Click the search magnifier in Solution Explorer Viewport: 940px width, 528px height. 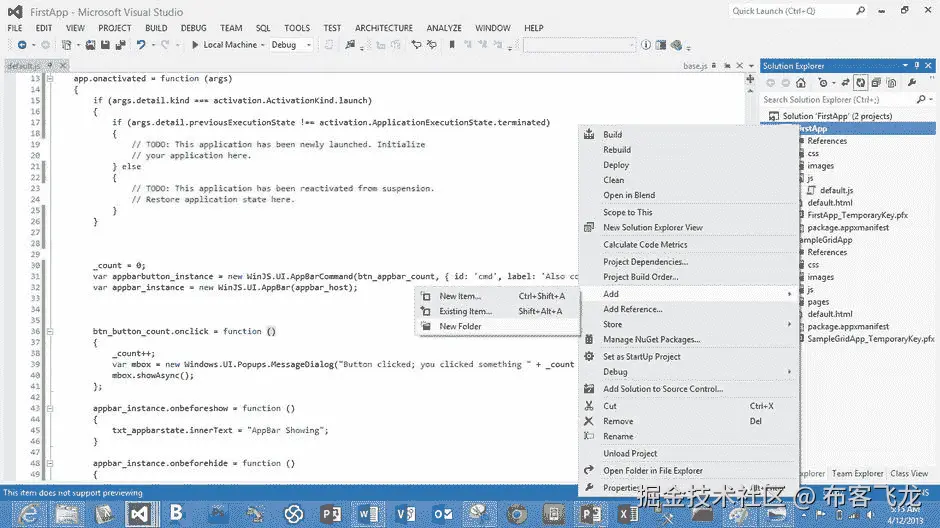pos(921,99)
